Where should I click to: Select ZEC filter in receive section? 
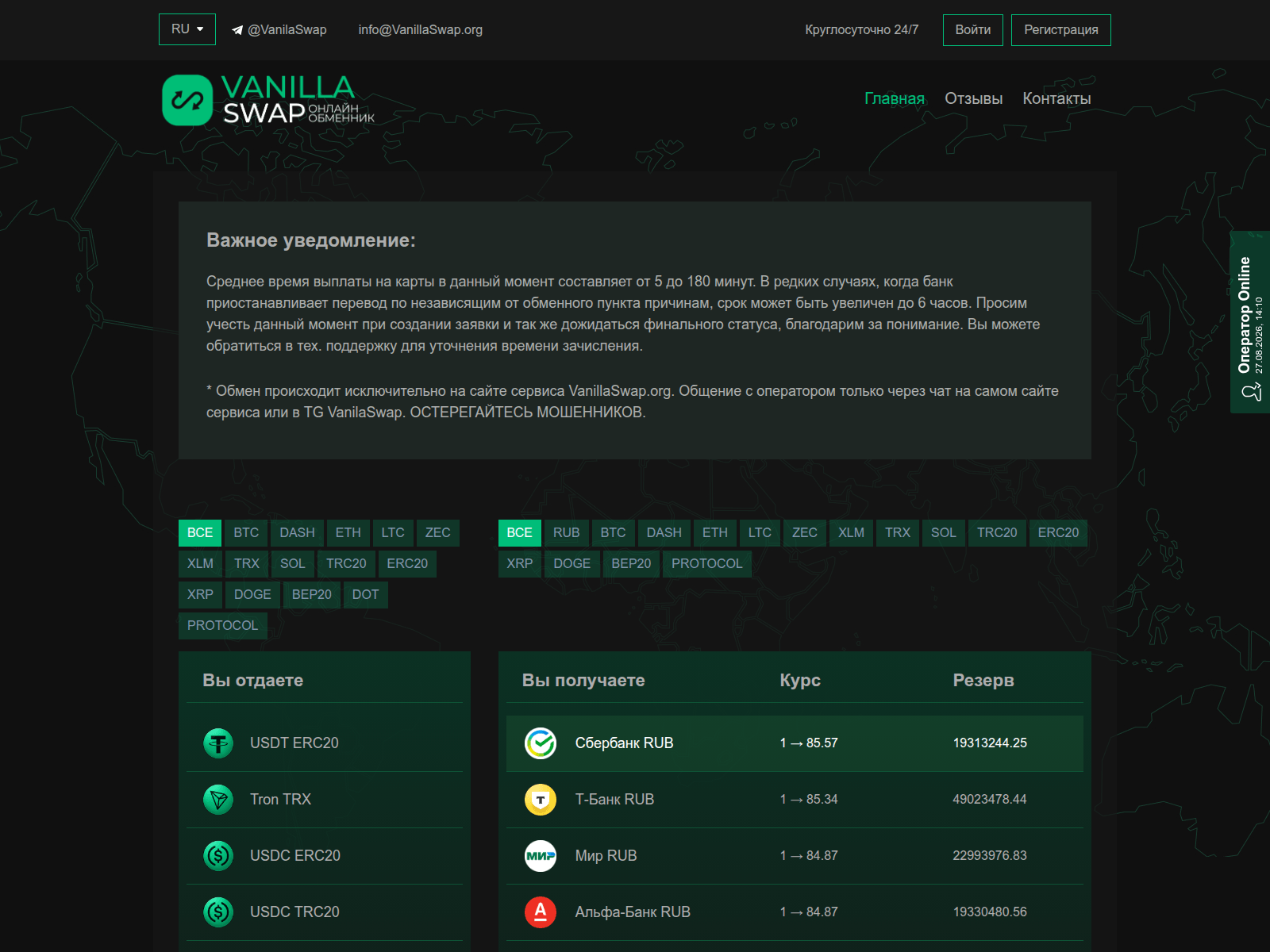[805, 533]
